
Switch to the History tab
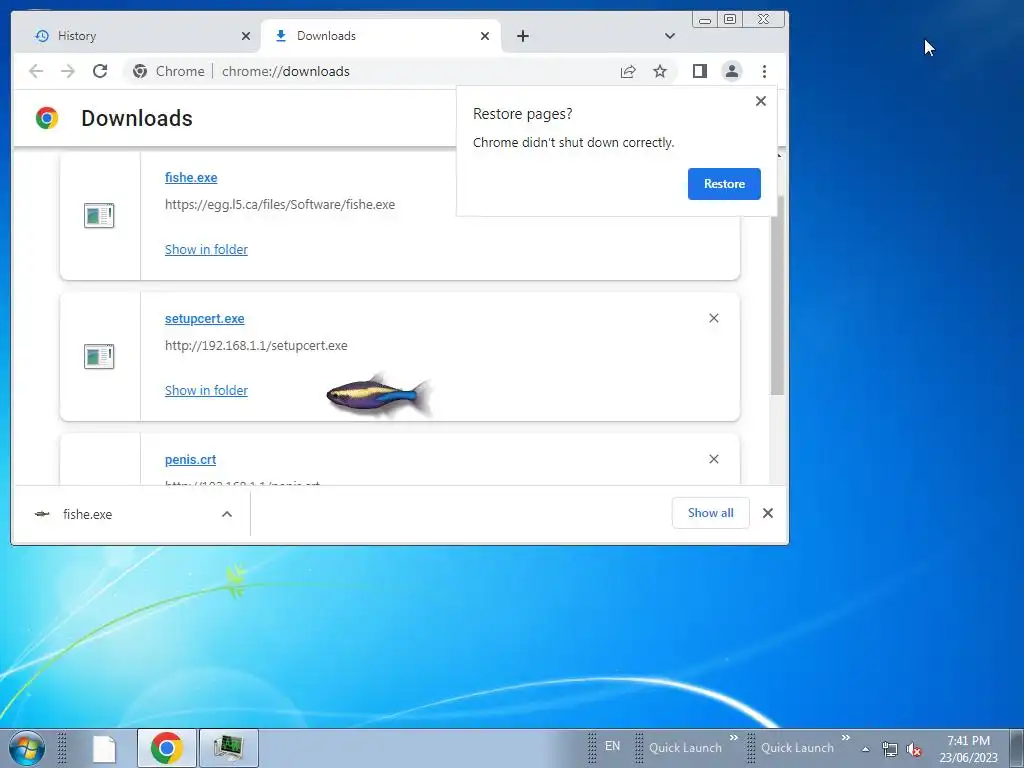[x=137, y=36]
